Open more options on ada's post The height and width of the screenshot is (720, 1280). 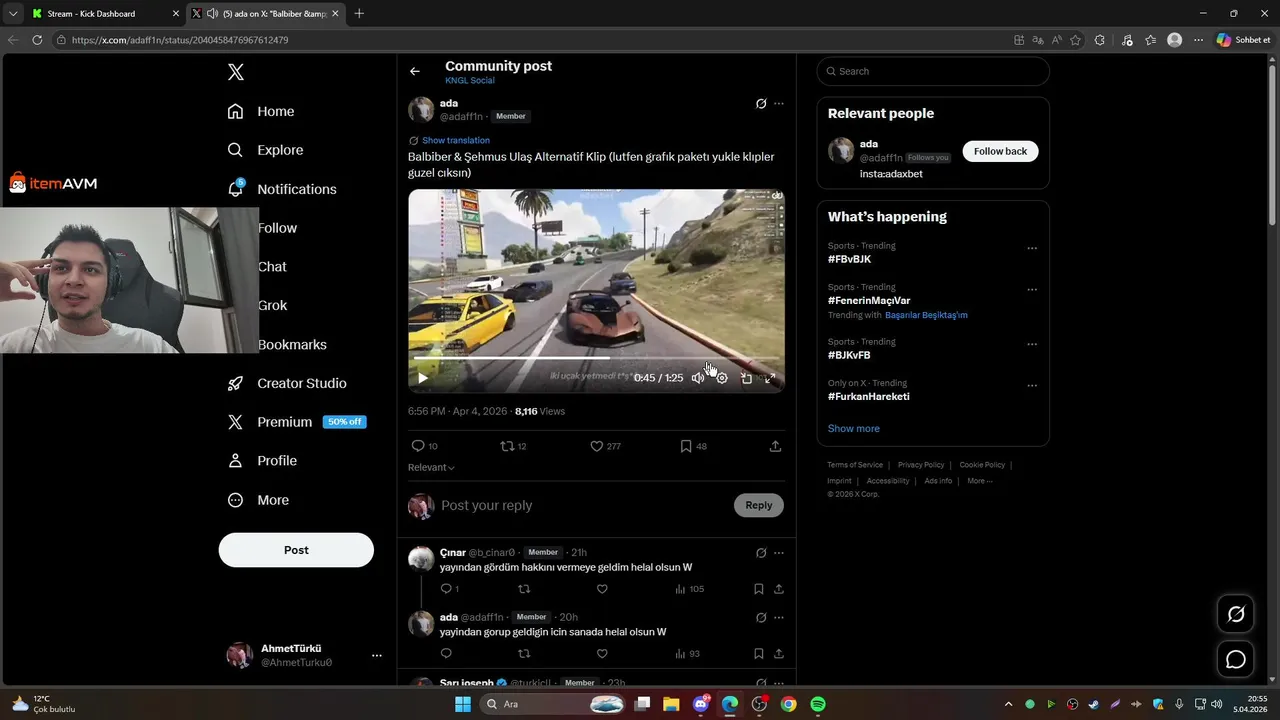tap(779, 104)
